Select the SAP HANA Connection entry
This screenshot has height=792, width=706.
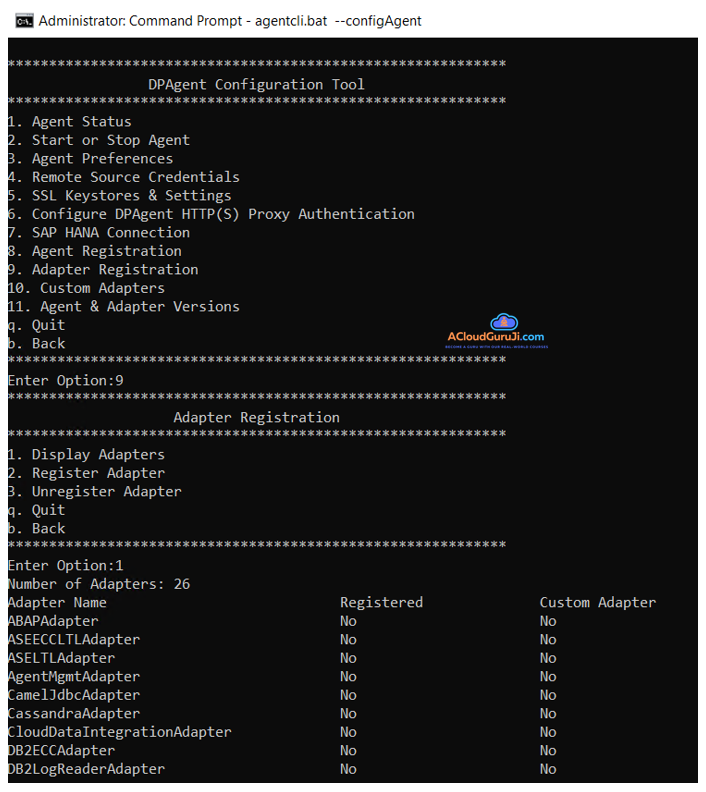point(98,232)
